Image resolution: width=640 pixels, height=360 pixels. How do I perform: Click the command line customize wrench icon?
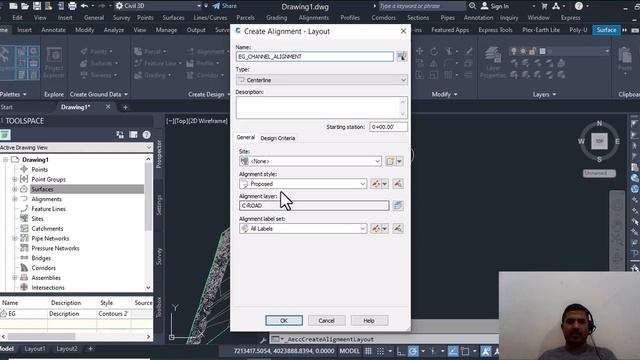tap(263, 339)
